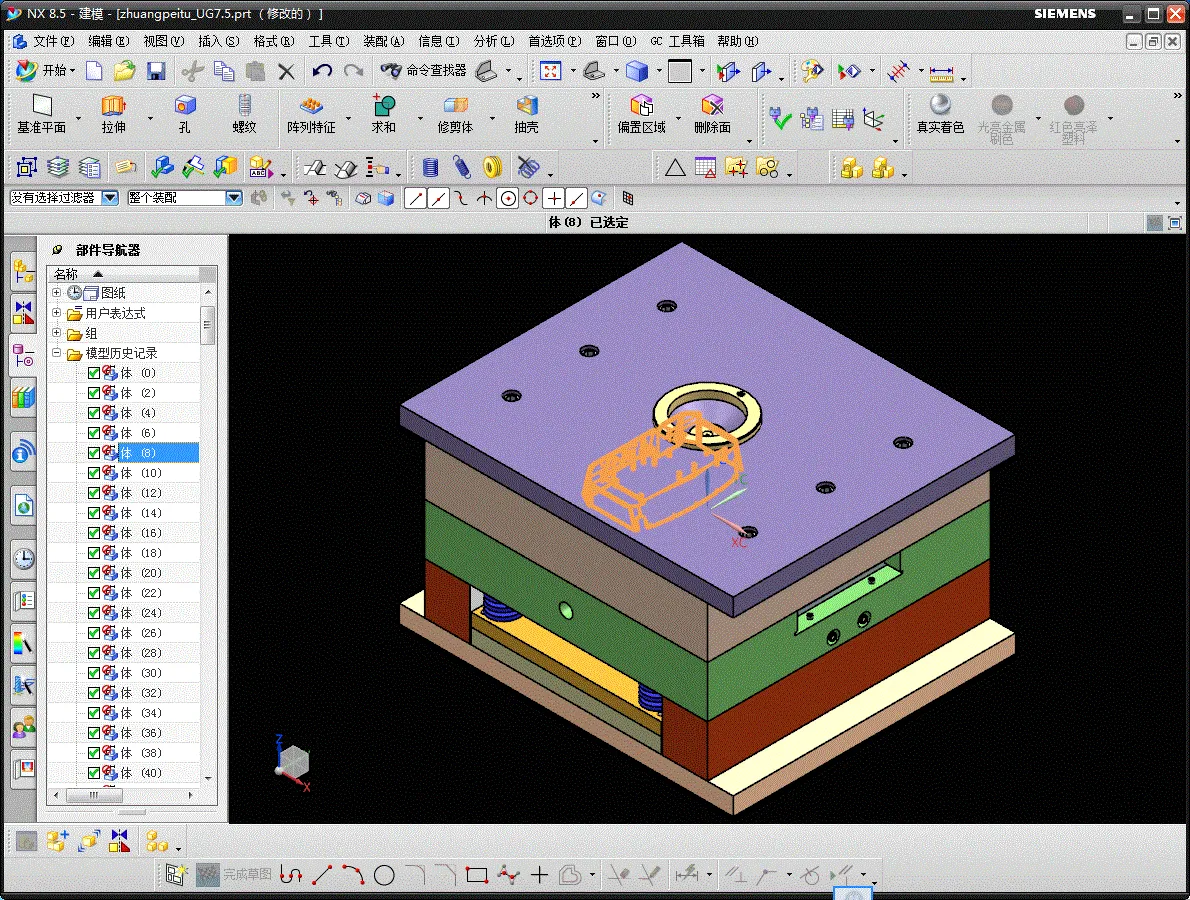Toggle the checkbox for 体 (20)

coord(94,573)
